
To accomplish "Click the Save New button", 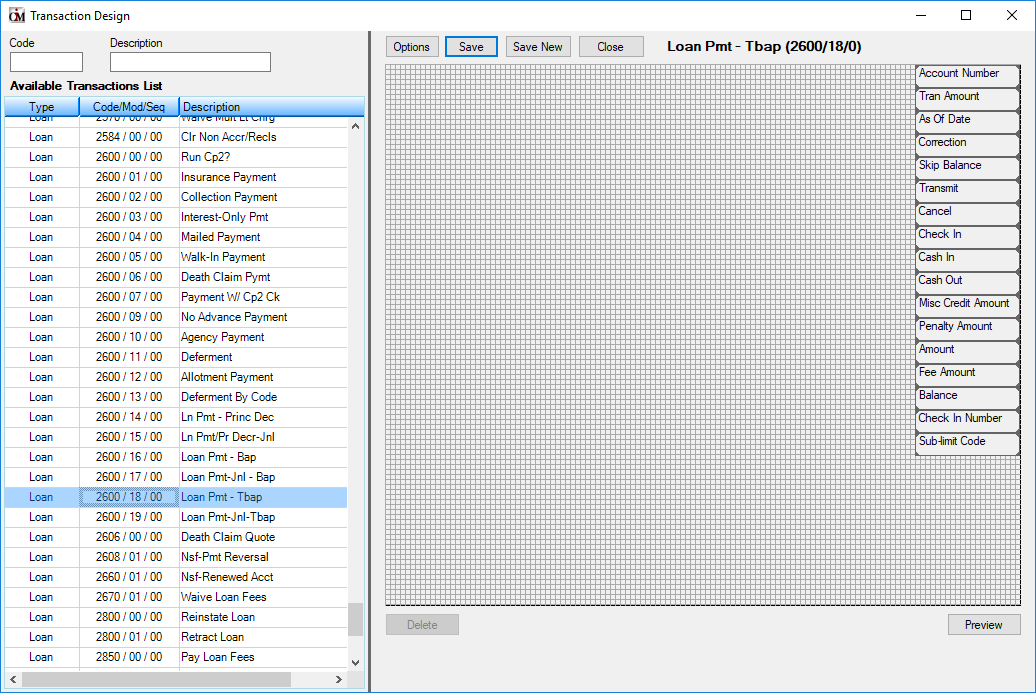I will pos(538,46).
